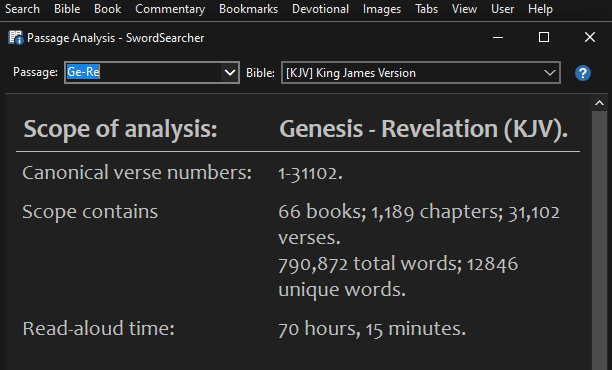Click the vertical scrollbar track
The width and height of the screenshot is (612, 370).
pos(600,240)
